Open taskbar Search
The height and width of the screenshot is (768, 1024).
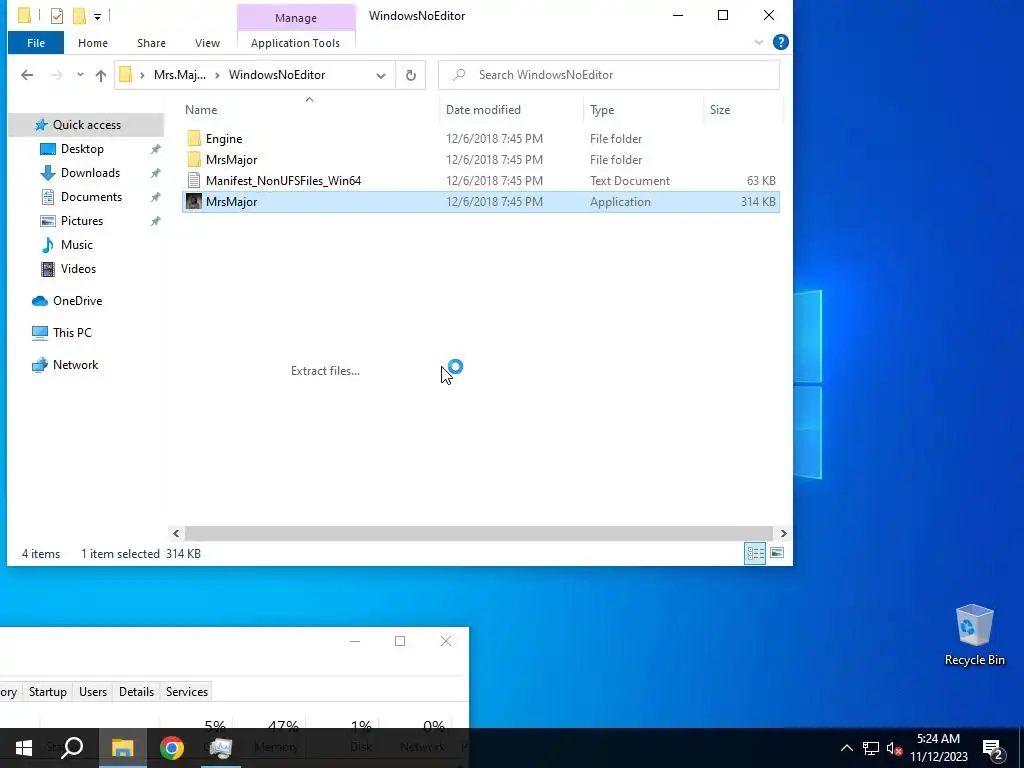point(72,748)
